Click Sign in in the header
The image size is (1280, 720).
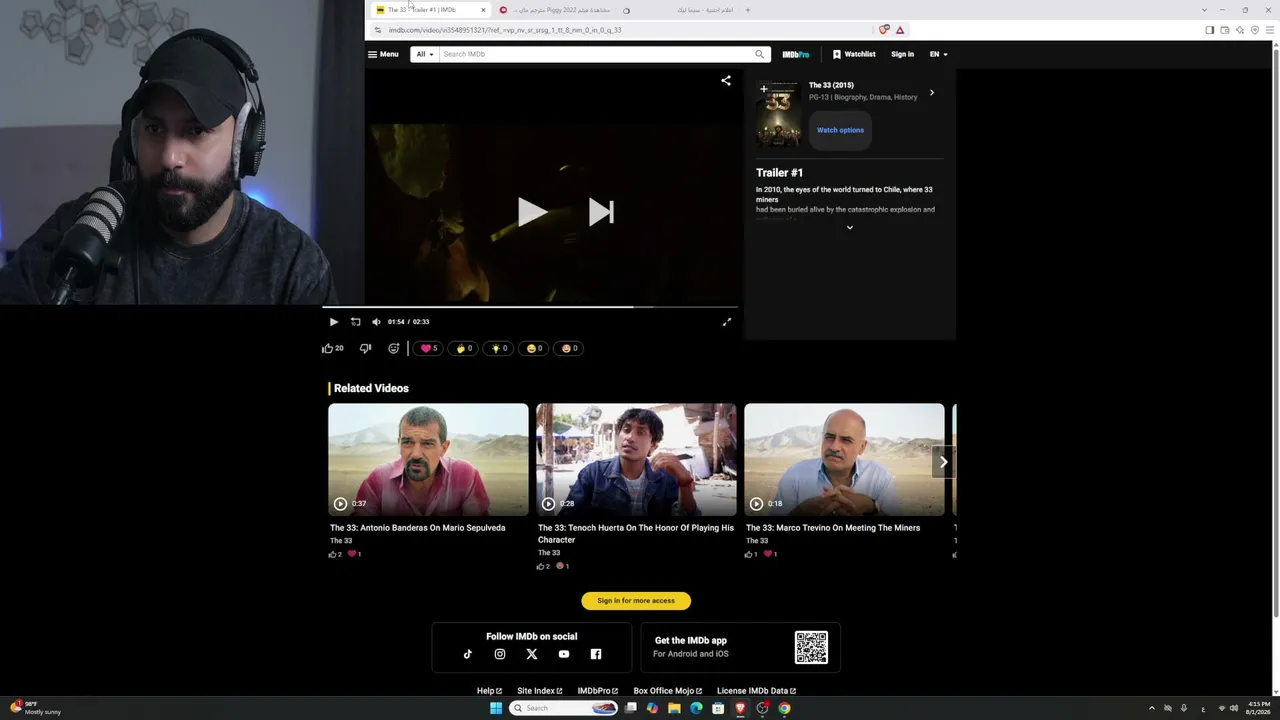pyautogui.click(x=902, y=54)
